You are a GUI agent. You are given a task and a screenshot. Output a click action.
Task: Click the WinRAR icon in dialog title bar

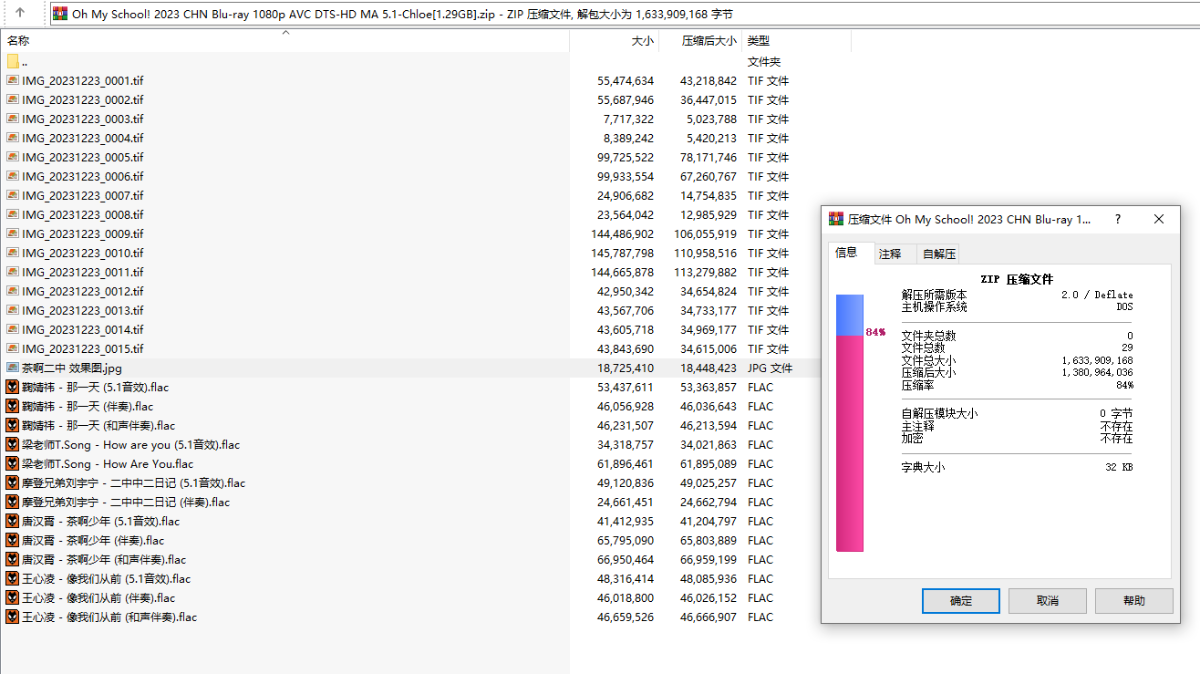click(x=836, y=219)
